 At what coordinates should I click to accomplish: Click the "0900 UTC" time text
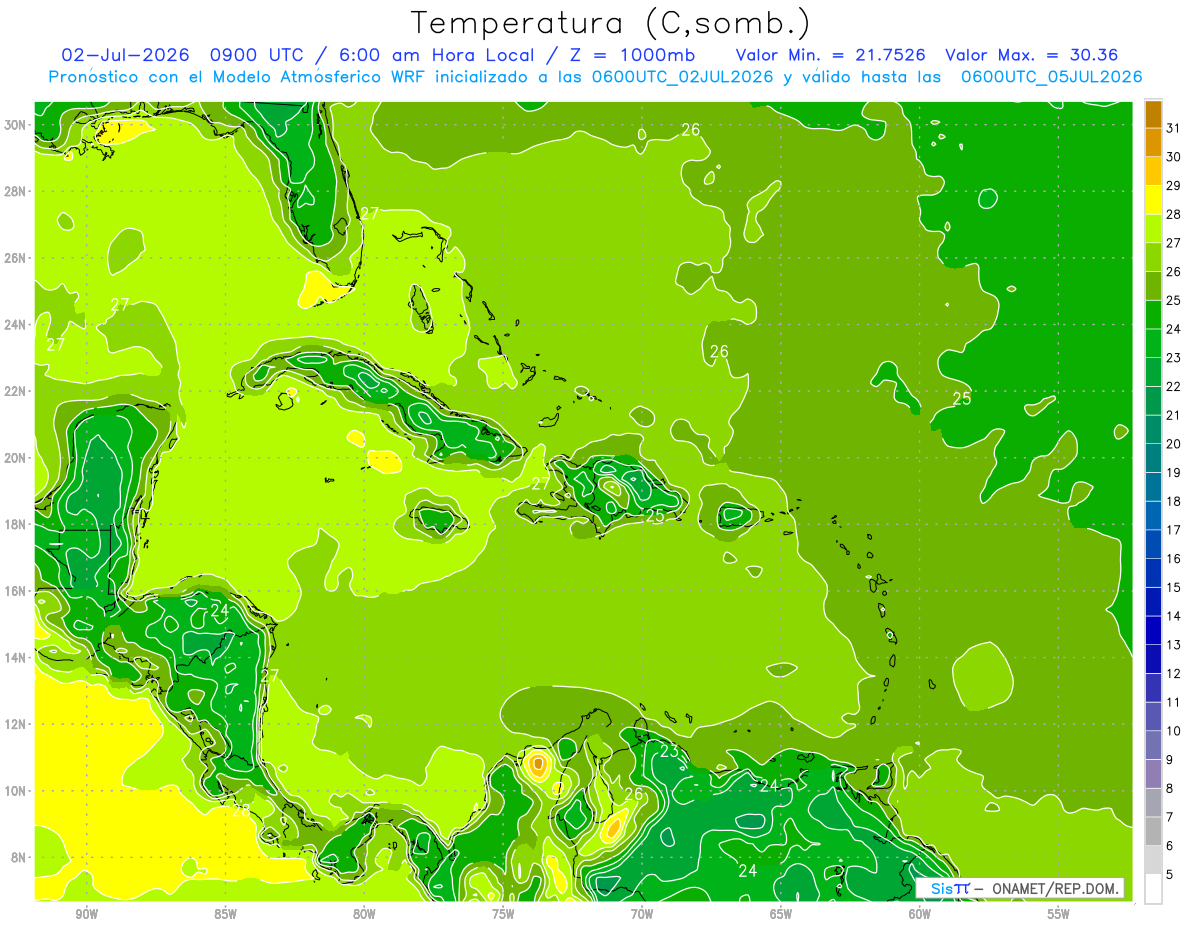pyautogui.click(x=255, y=55)
